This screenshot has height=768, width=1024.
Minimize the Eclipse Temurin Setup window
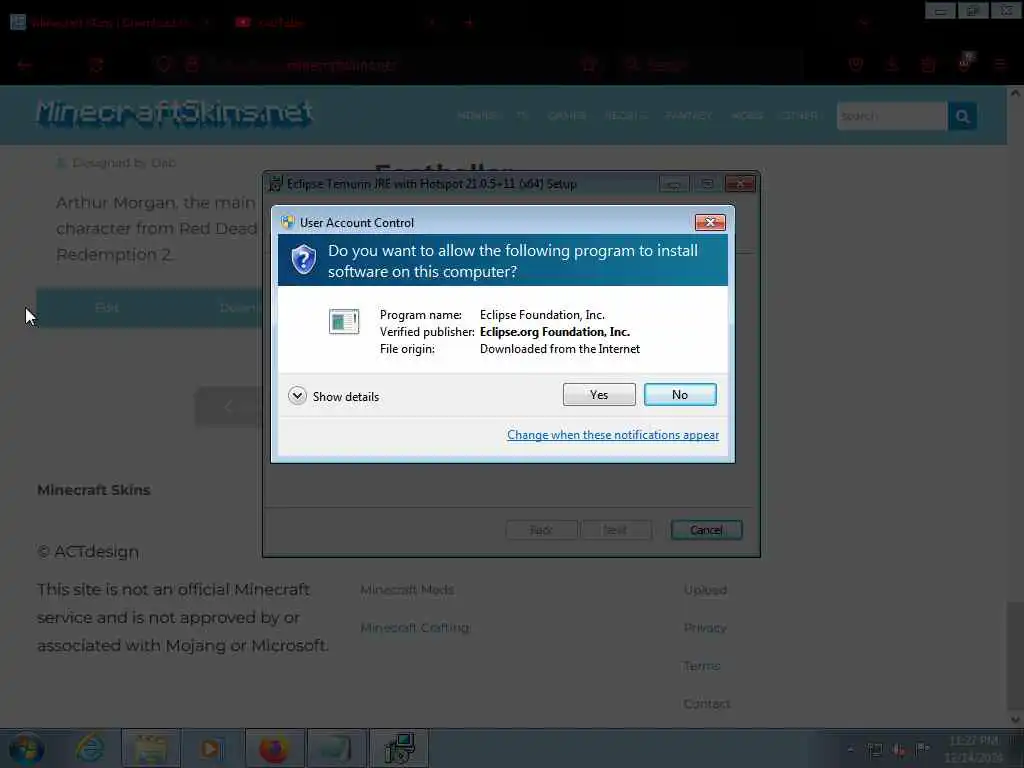(674, 184)
